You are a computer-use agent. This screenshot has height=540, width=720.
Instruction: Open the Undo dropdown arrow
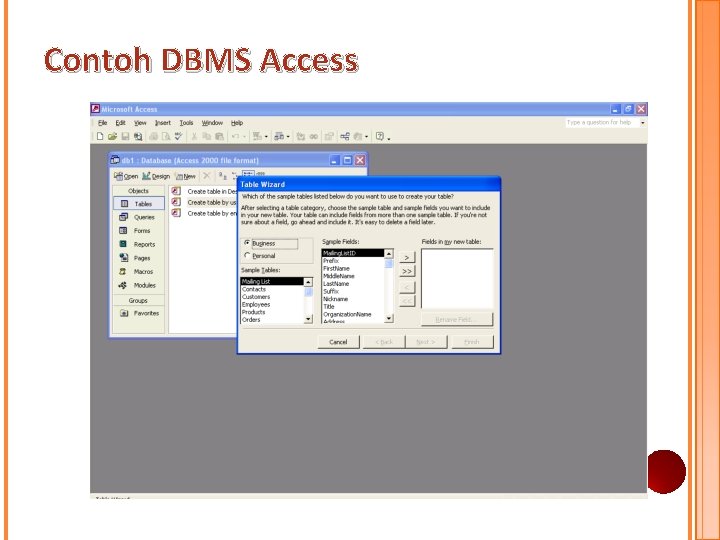(244, 137)
